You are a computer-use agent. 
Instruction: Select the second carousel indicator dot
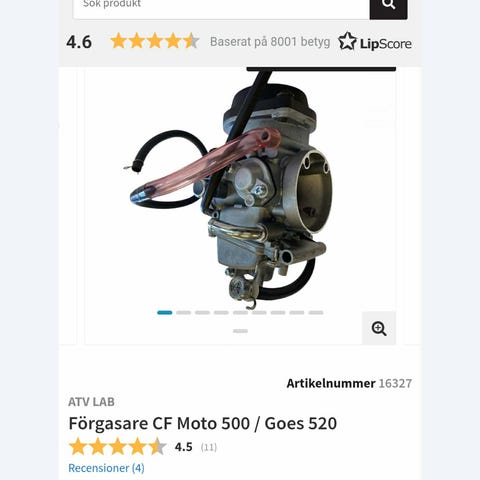(183, 313)
